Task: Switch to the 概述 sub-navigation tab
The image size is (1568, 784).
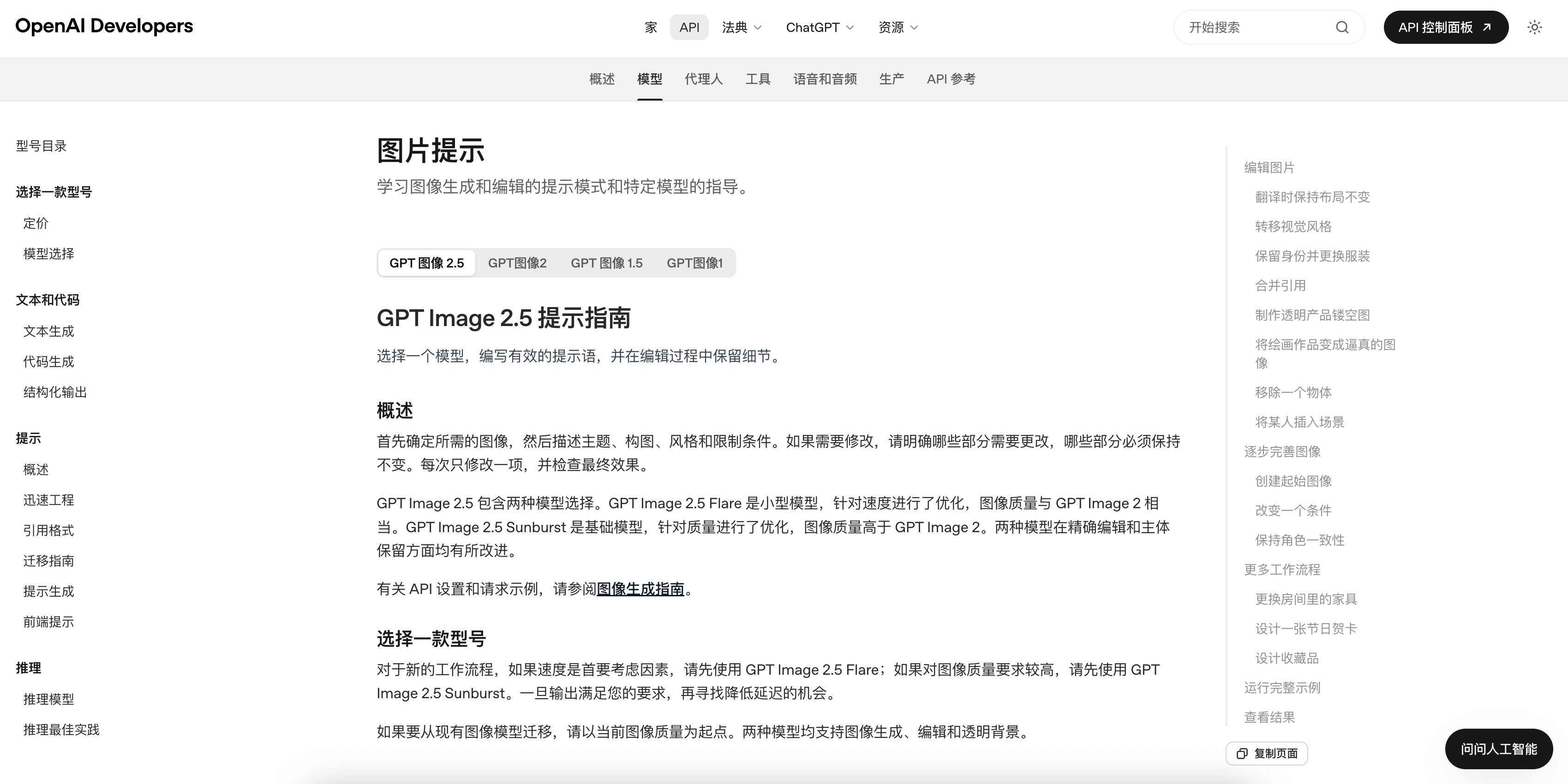Action: [x=601, y=79]
